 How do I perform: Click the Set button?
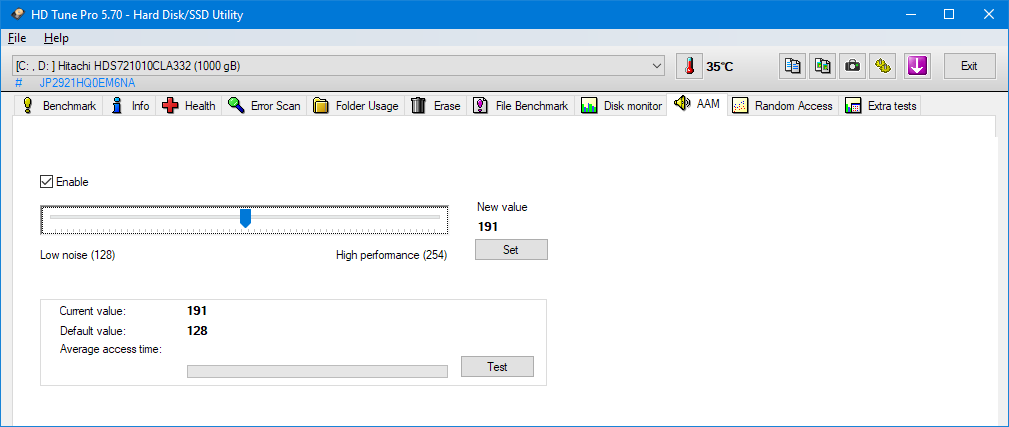click(x=511, y=250)
